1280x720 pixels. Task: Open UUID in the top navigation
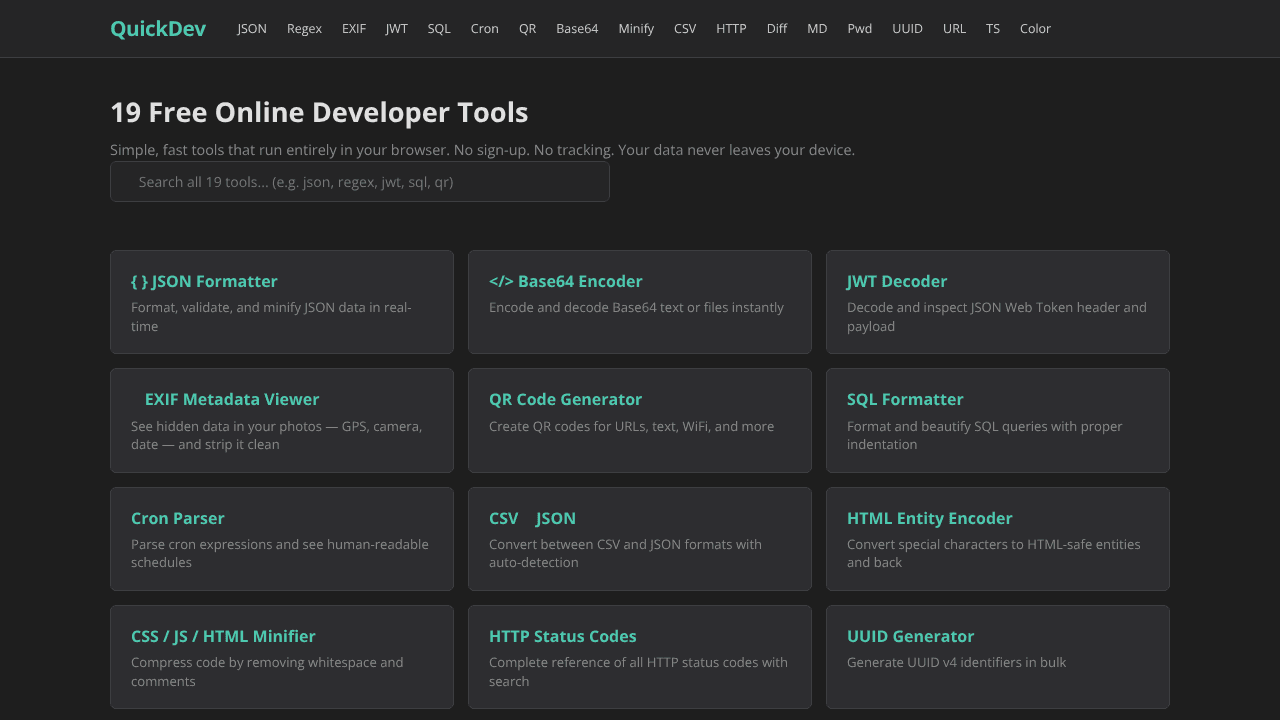908,29
